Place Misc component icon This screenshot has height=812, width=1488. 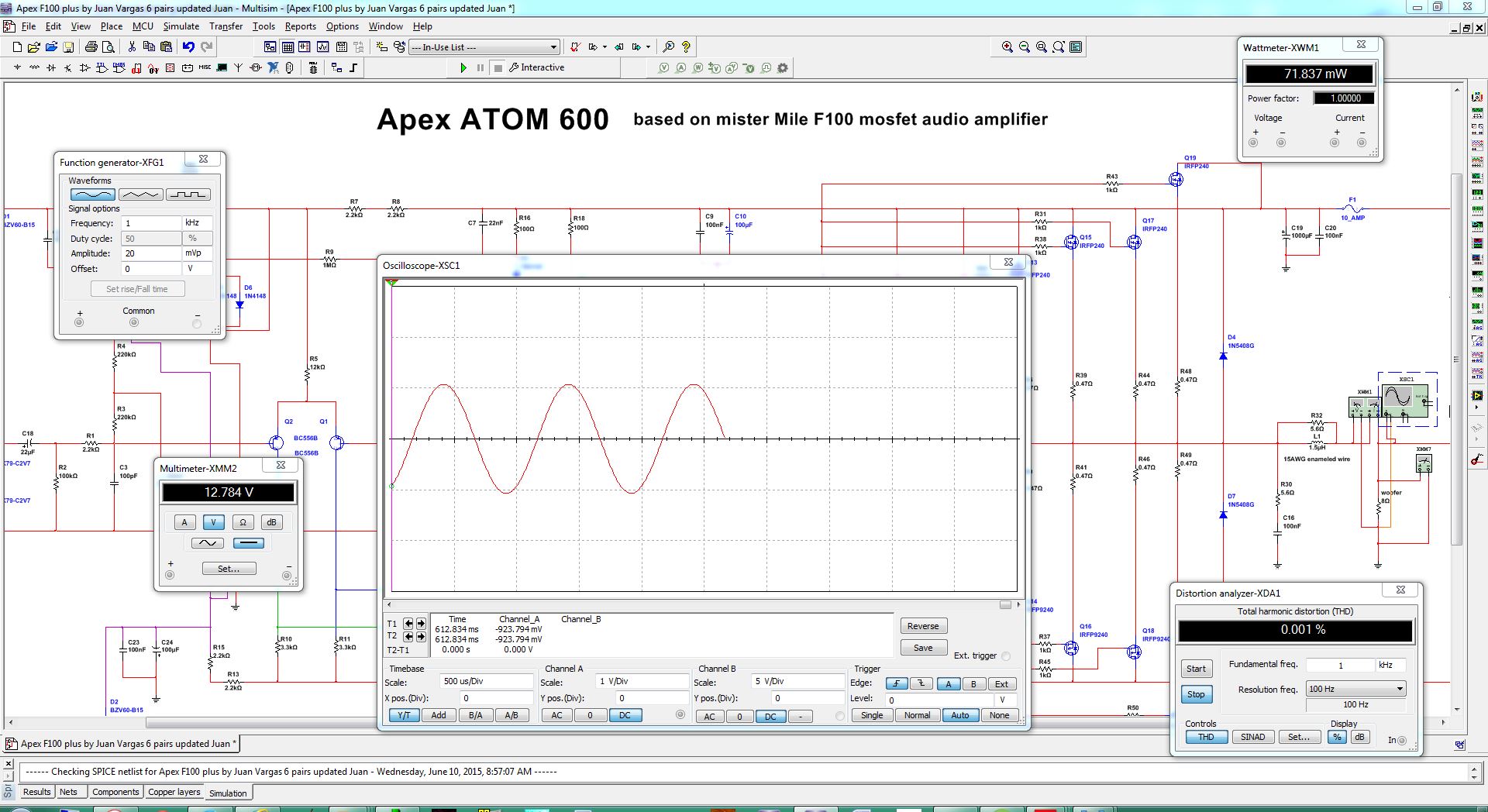(x=205, y=68)
